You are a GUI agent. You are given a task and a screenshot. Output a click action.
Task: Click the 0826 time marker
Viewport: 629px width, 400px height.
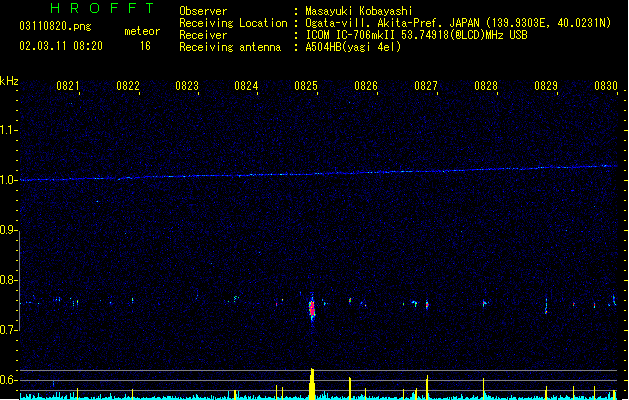coord(366,86)
